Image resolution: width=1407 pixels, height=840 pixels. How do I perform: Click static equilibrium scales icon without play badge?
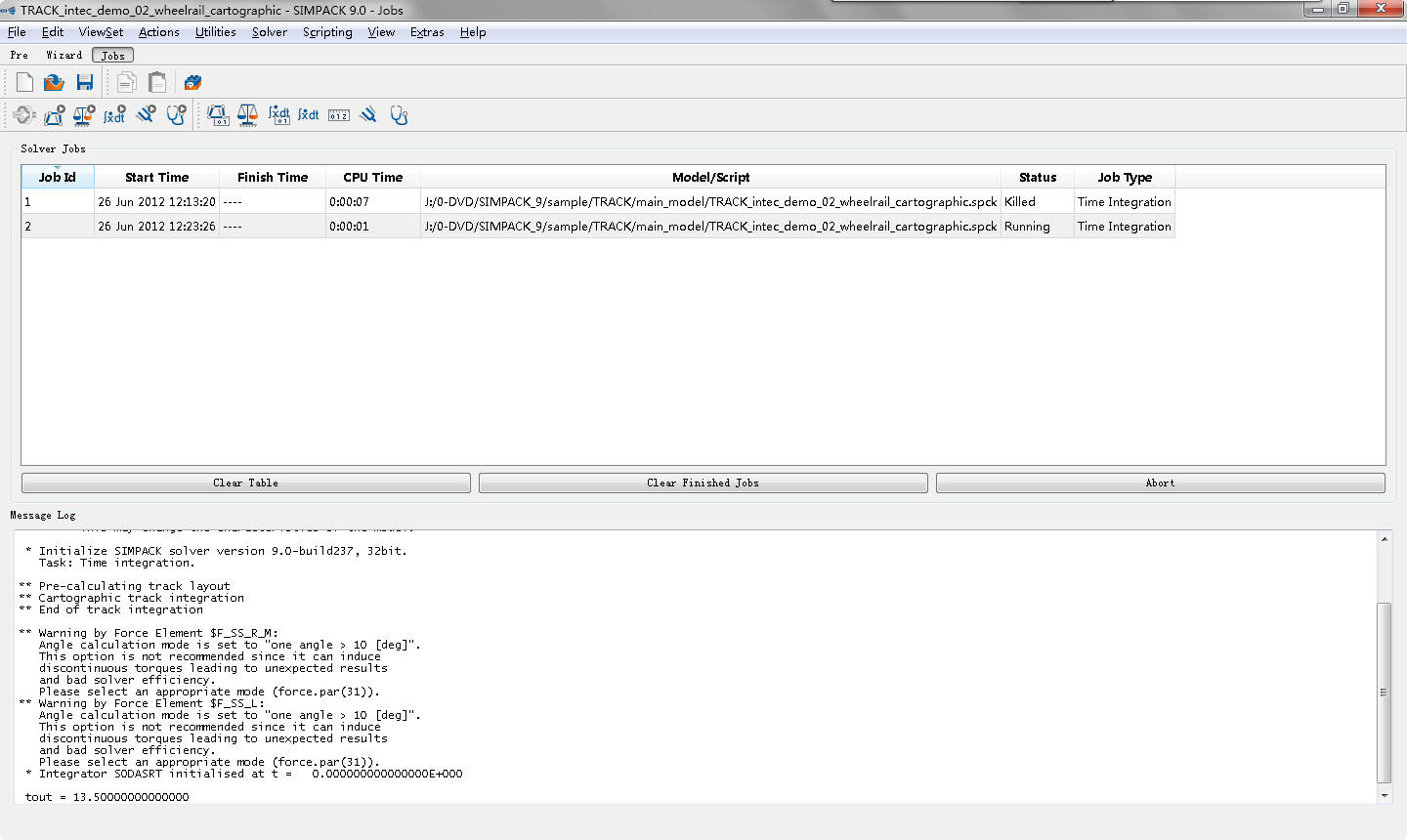[248, 115]
